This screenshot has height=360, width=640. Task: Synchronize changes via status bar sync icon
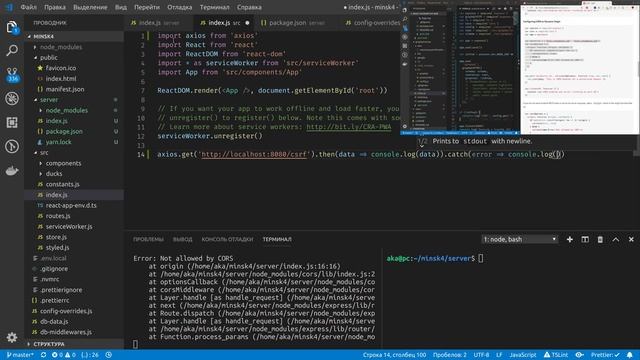(x=43, y=355)
